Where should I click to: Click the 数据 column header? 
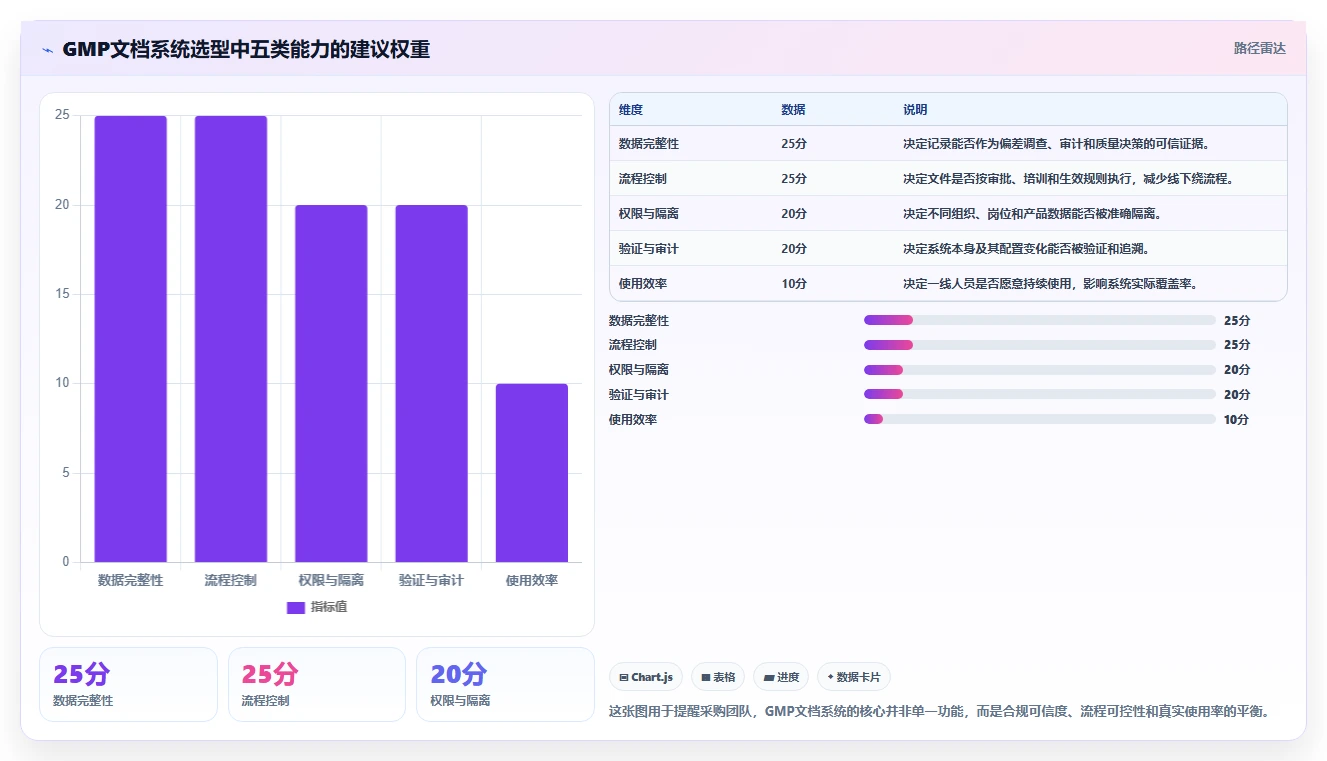(x=793, y=110)
